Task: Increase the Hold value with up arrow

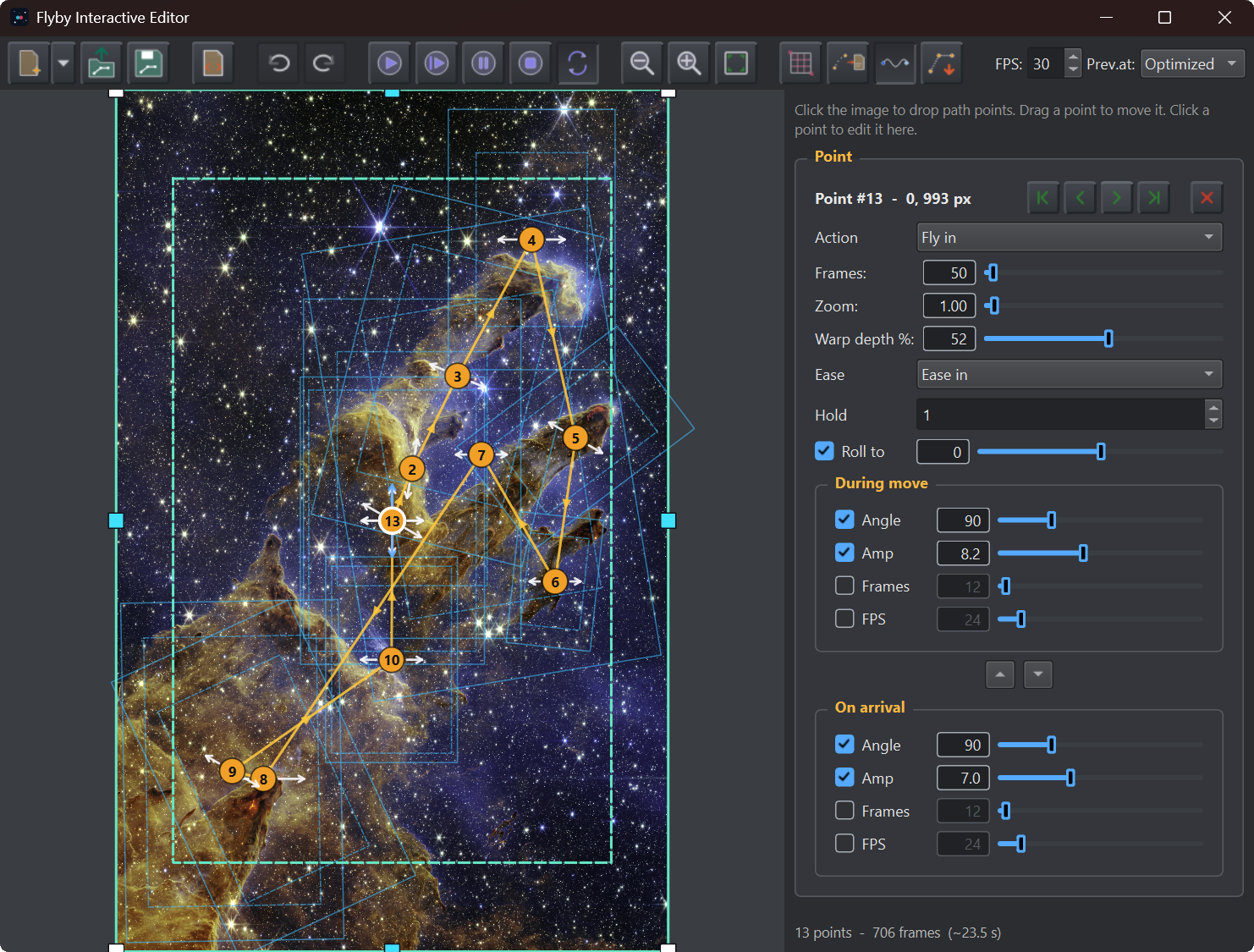Action: 1213,407
